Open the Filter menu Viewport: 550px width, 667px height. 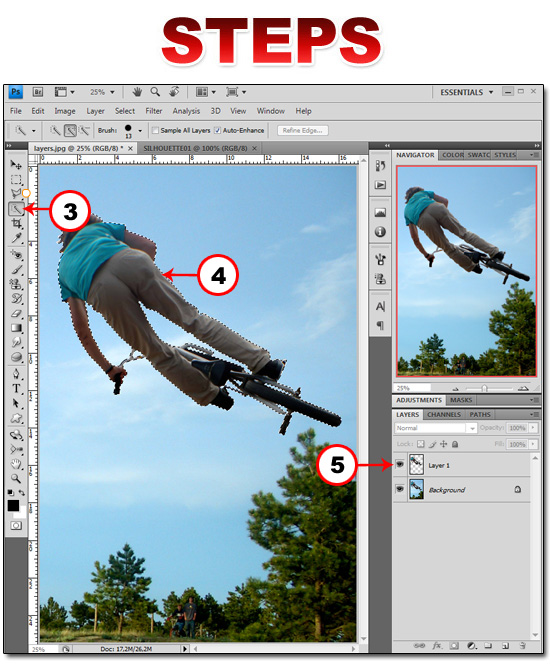click(154, 111)
